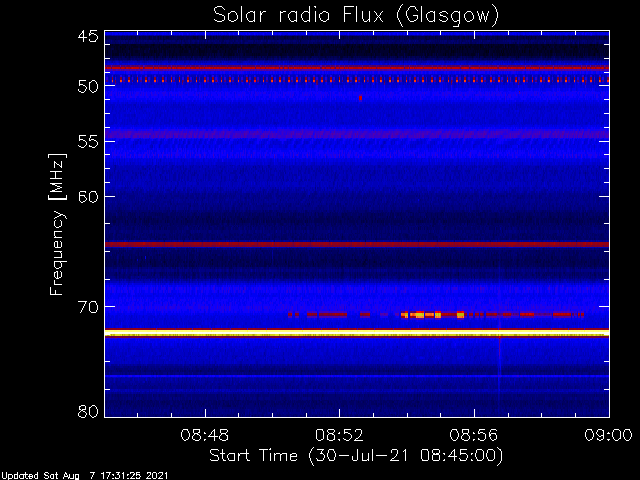Click the bright yellow band near 72 MHz
This screenshot has height=480, width=640.
tap(357, 334)
